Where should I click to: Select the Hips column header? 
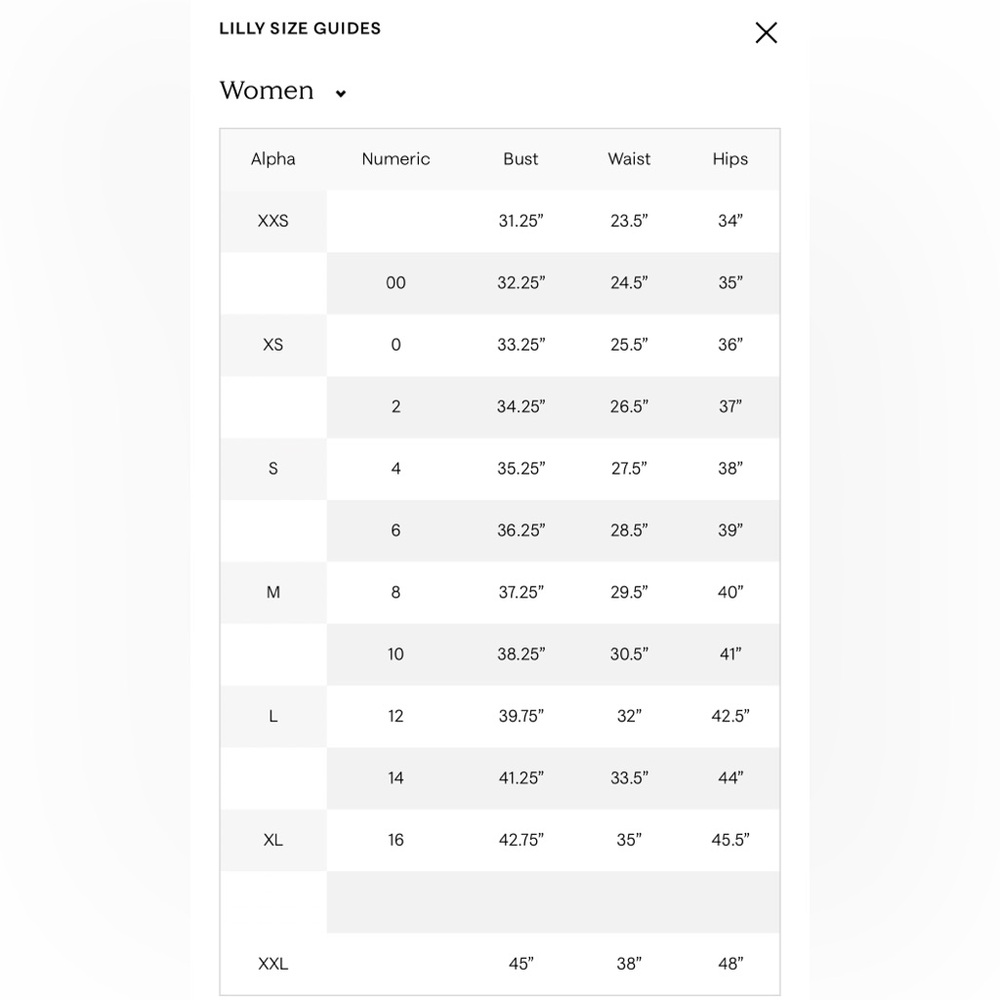click(730, 159)
